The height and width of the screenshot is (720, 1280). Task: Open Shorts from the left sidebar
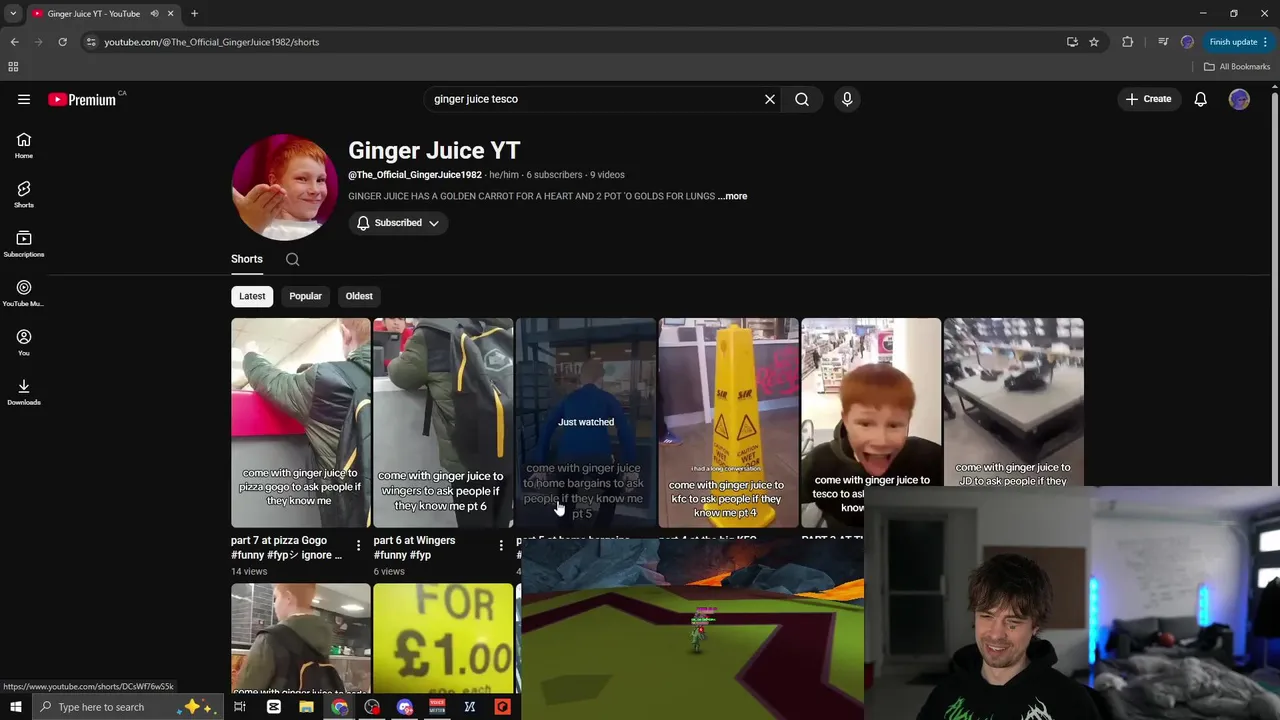tap(24, 195)
